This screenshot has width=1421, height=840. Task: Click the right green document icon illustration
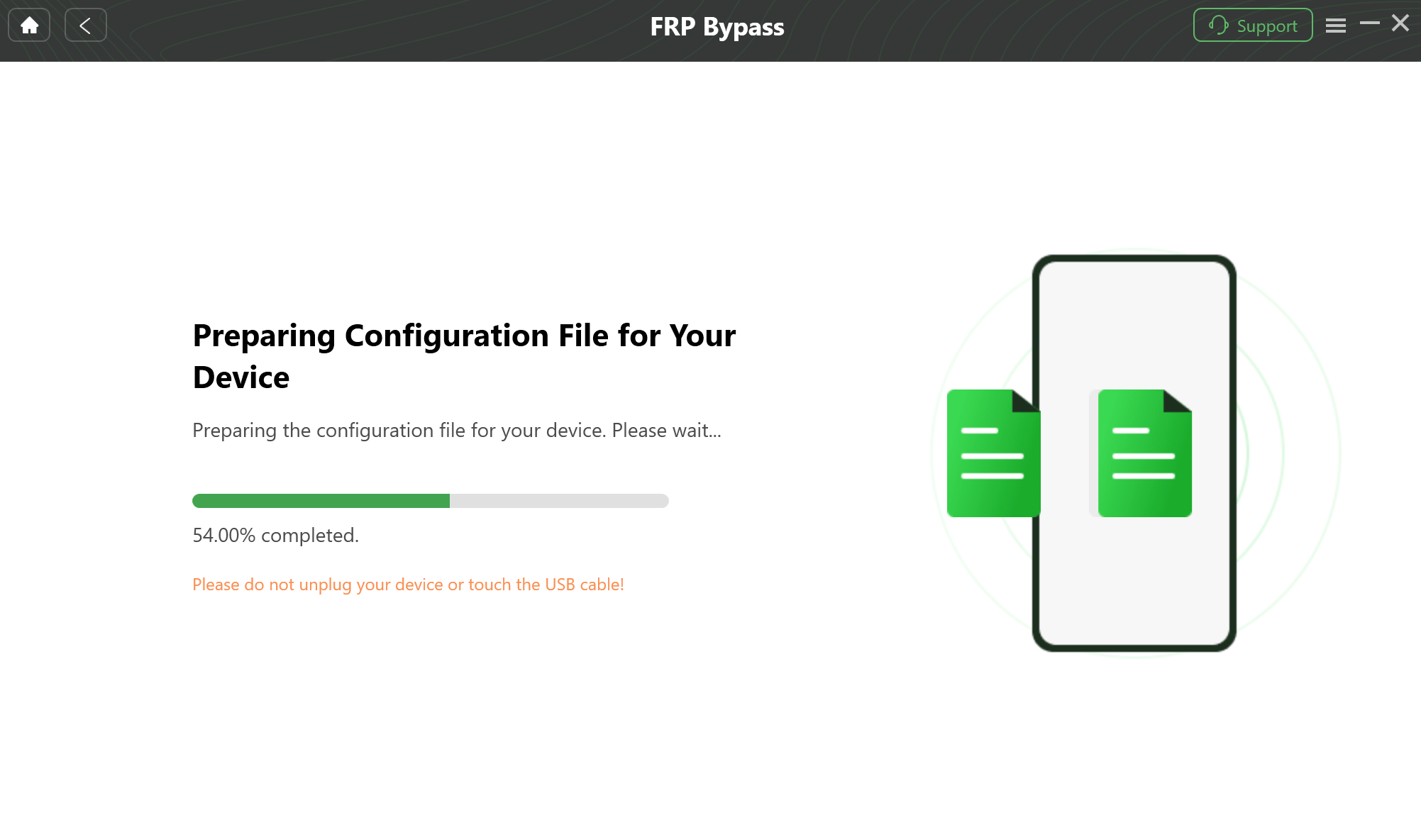(x=1143, y=453)
